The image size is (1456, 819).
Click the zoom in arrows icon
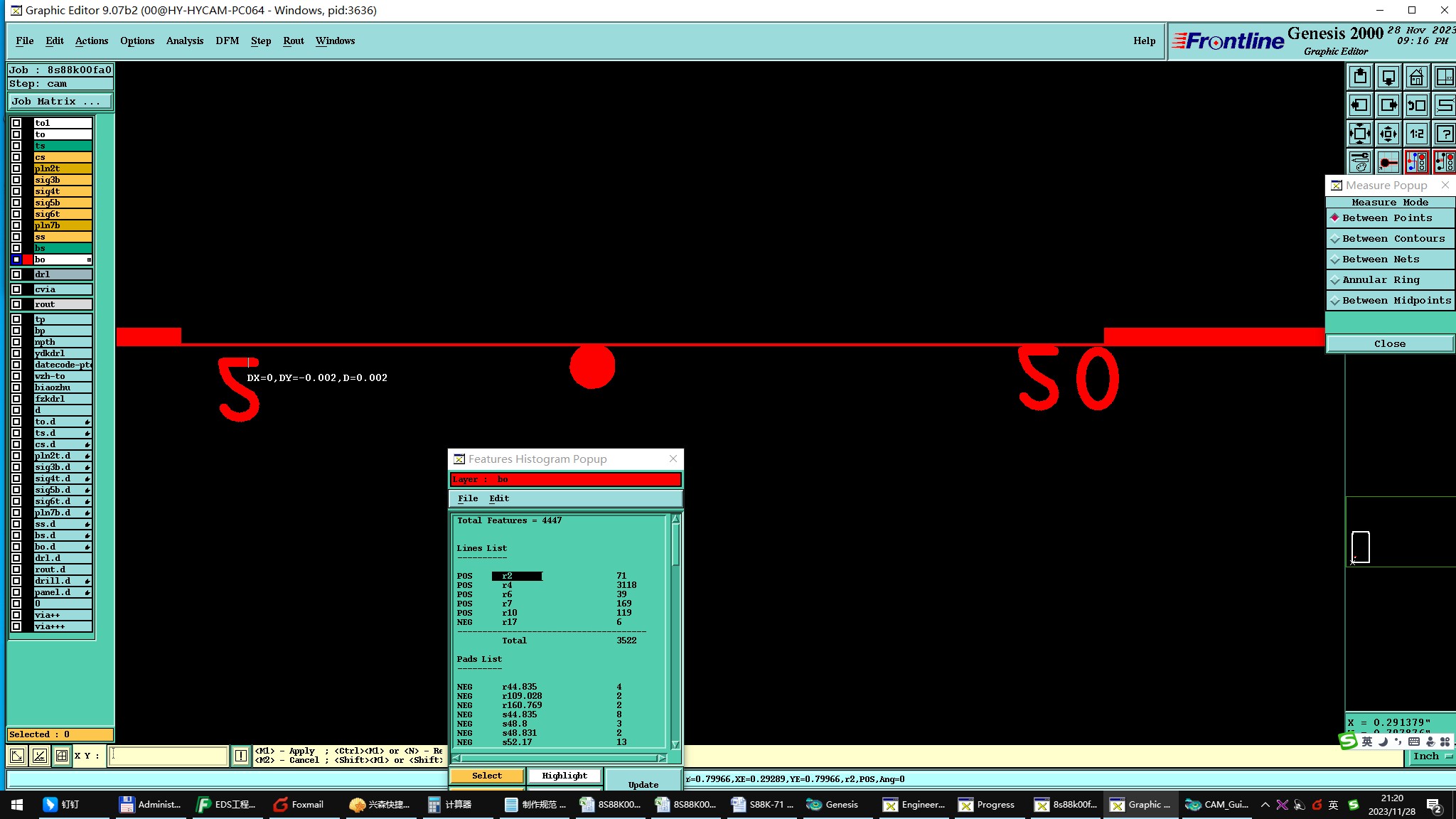(x=1359, y=134)
